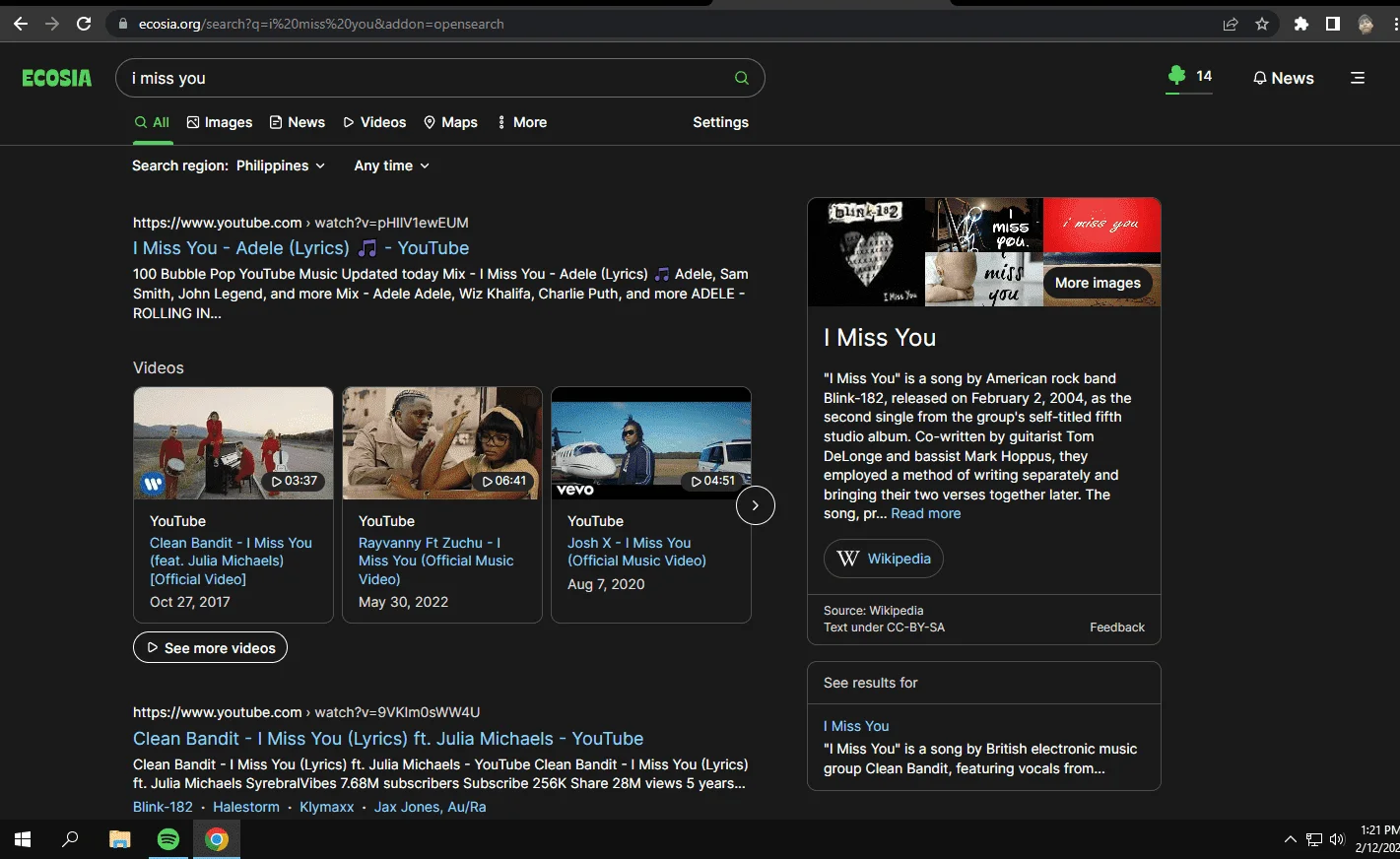
Task: Click the Feedback link
Action: tap(1117, 628)
